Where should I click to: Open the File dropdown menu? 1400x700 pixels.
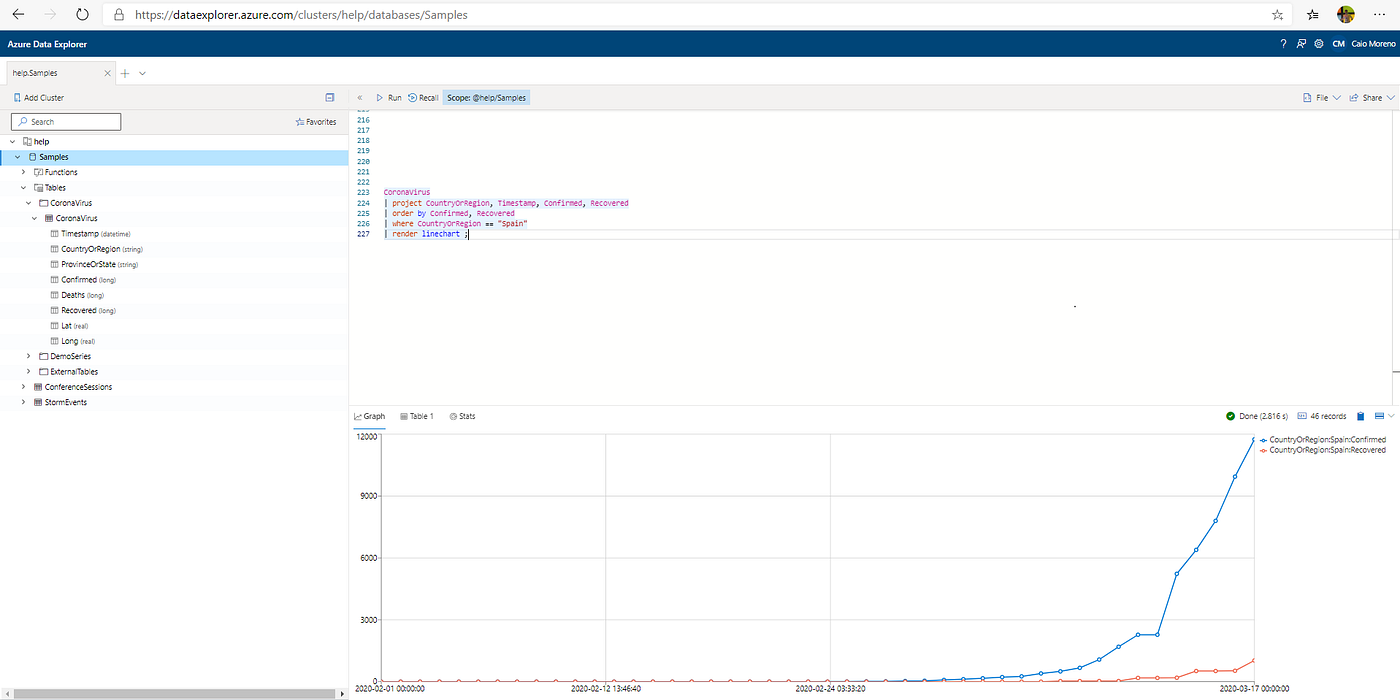(x=1321, y=97)
